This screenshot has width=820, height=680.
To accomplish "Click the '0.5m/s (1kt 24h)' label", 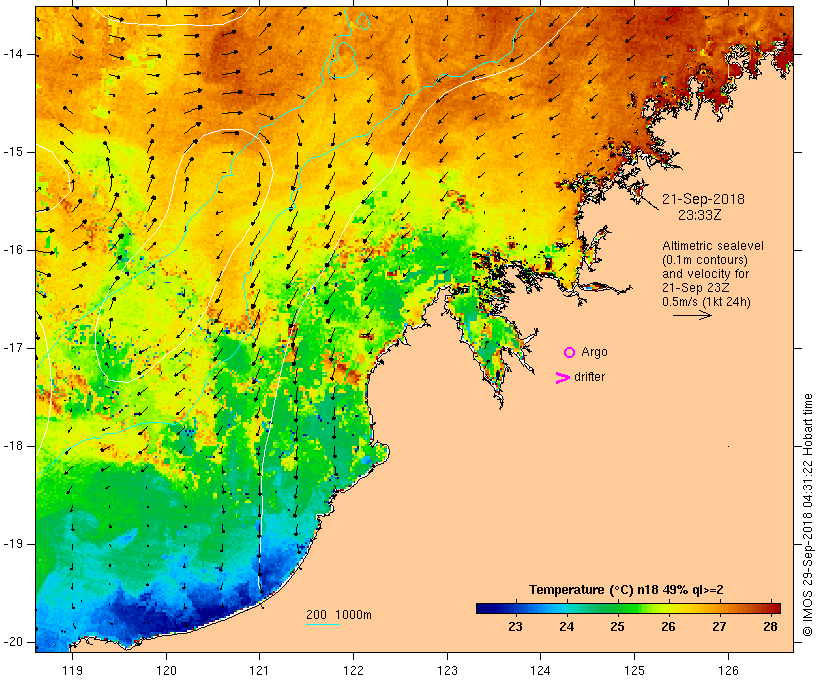I will pos(706,302).
